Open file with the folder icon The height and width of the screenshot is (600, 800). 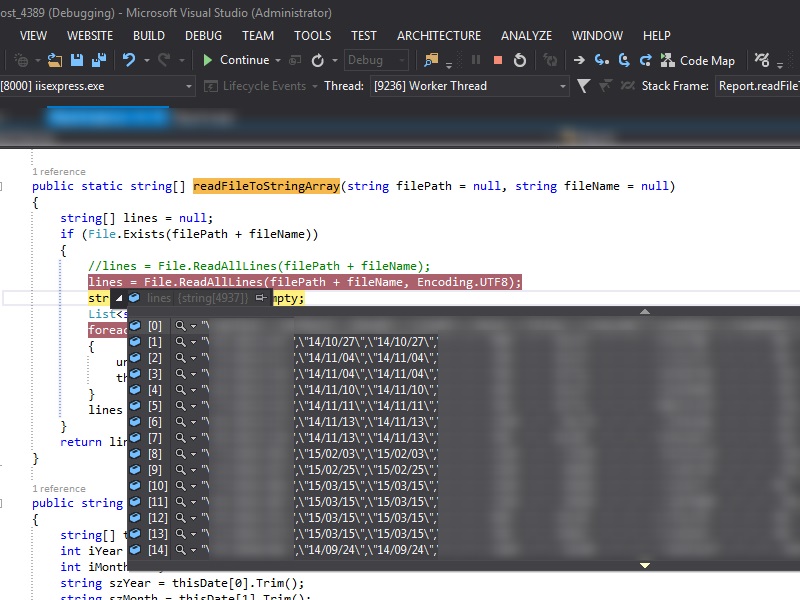(x=55, y=60)
